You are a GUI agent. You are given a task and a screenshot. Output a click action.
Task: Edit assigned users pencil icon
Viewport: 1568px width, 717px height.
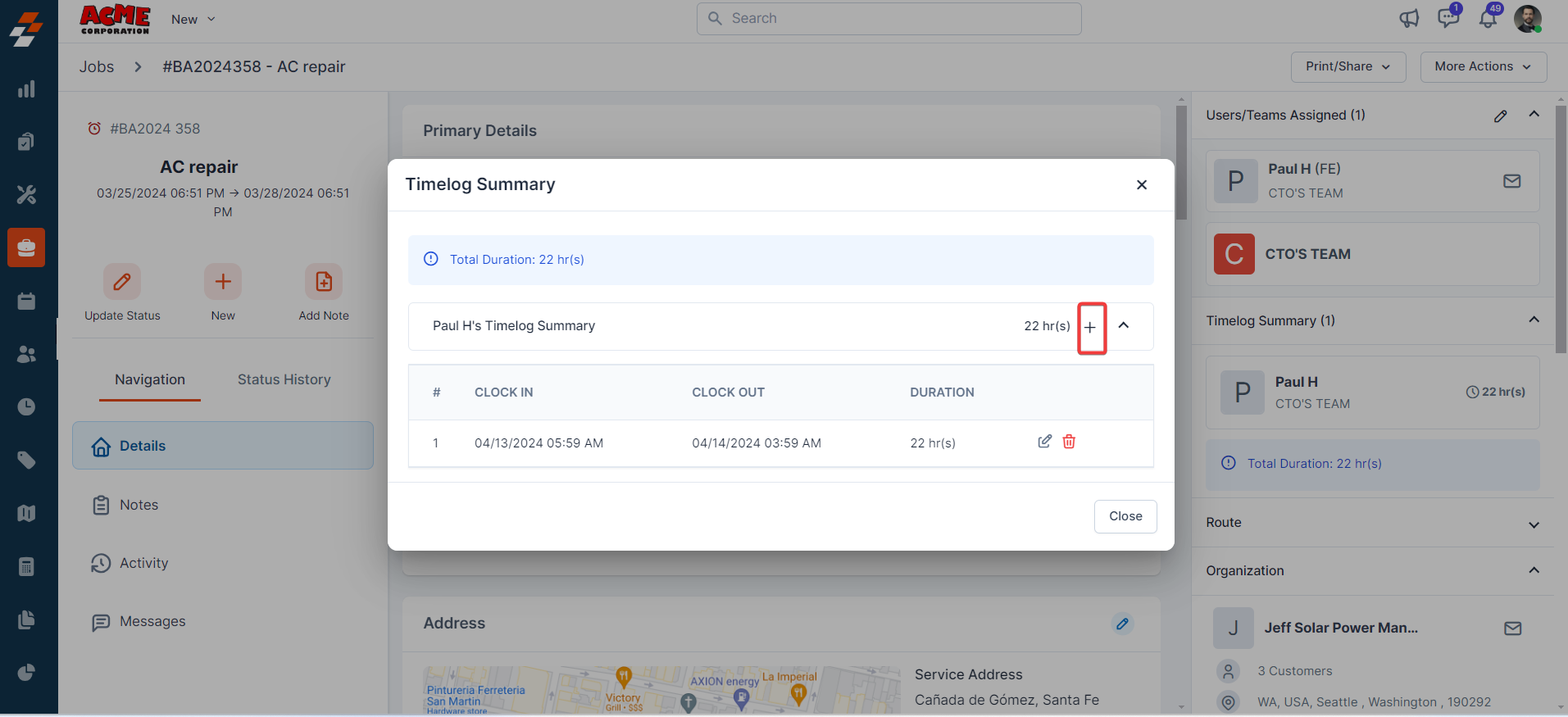[x=1500, y=116]
